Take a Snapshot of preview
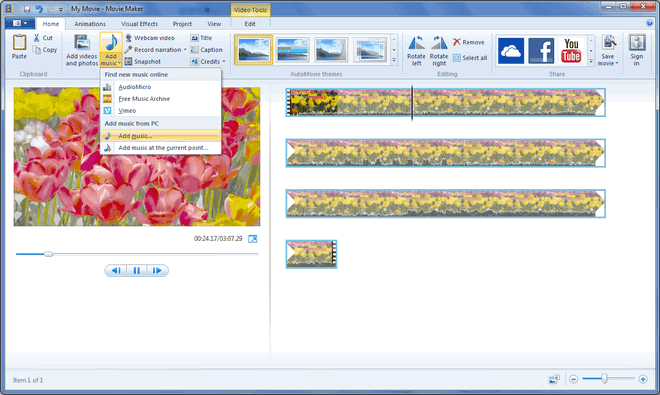Screen dimensions: 660x395 [x=143, y=61]
